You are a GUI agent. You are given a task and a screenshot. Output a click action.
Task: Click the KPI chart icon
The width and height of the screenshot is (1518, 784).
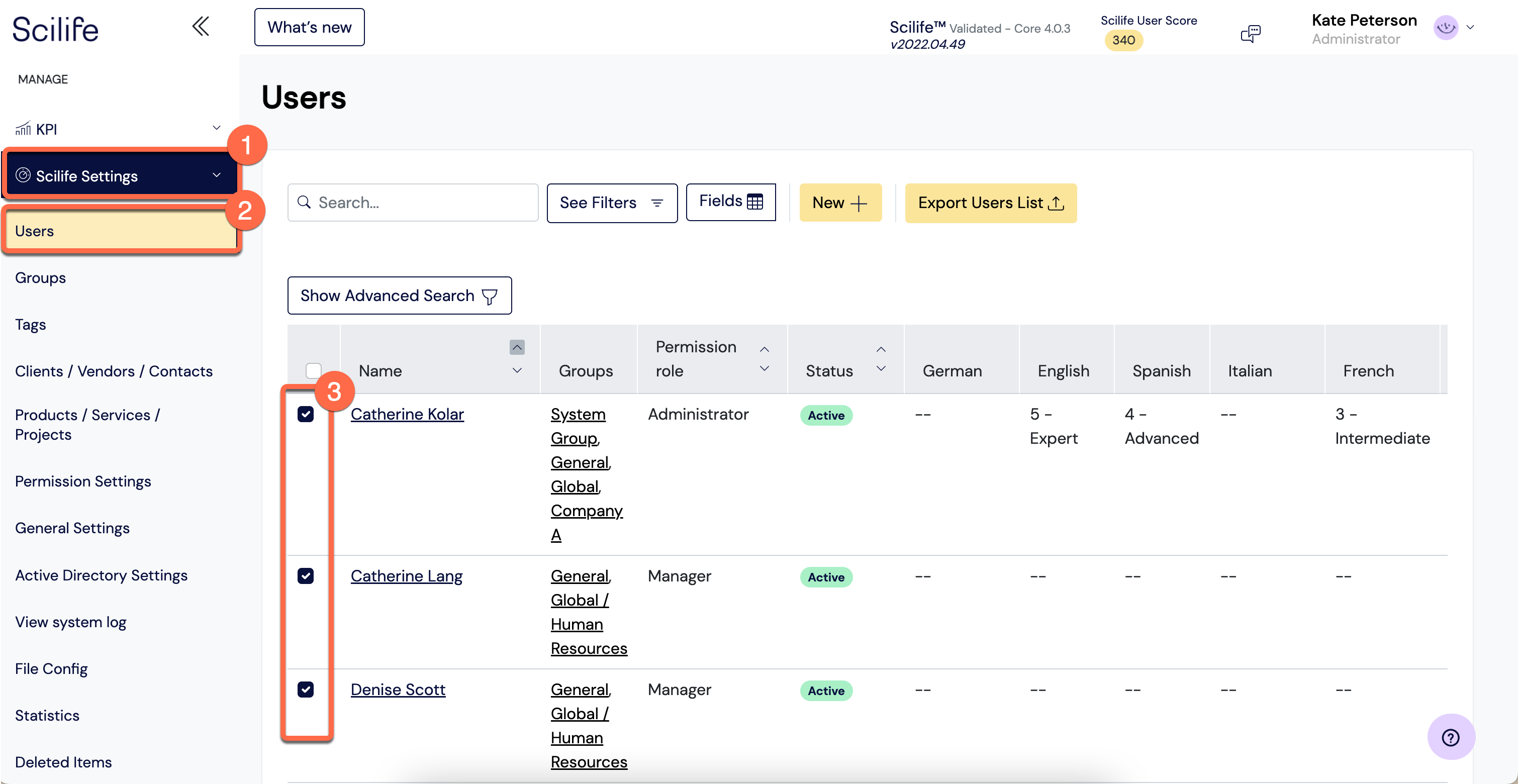pos(23,128)
